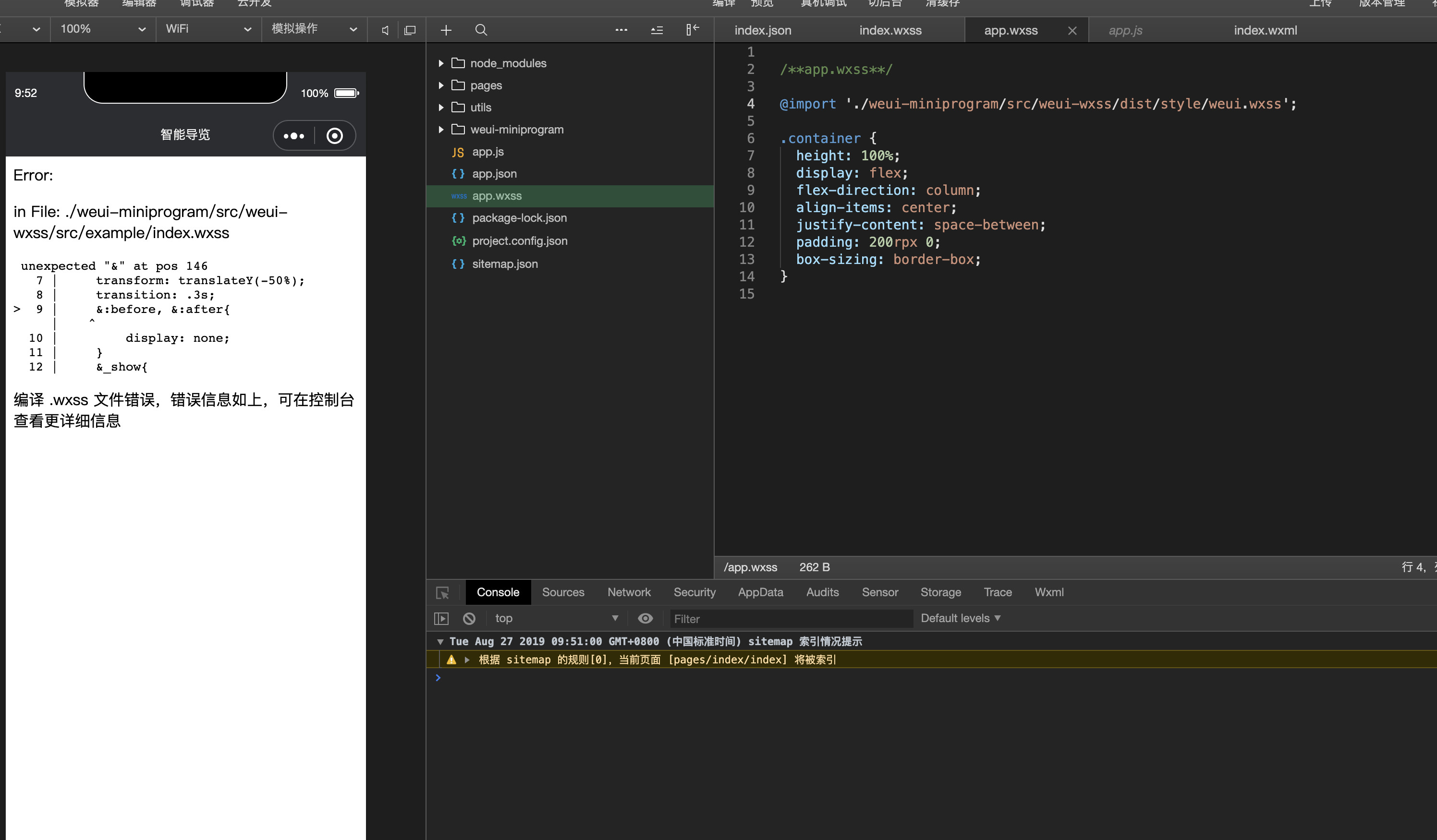The height and width of the screenshot is (840, 1437).
Task: Switch to app.js editor tab
Action: click(x=1125, y=30)
